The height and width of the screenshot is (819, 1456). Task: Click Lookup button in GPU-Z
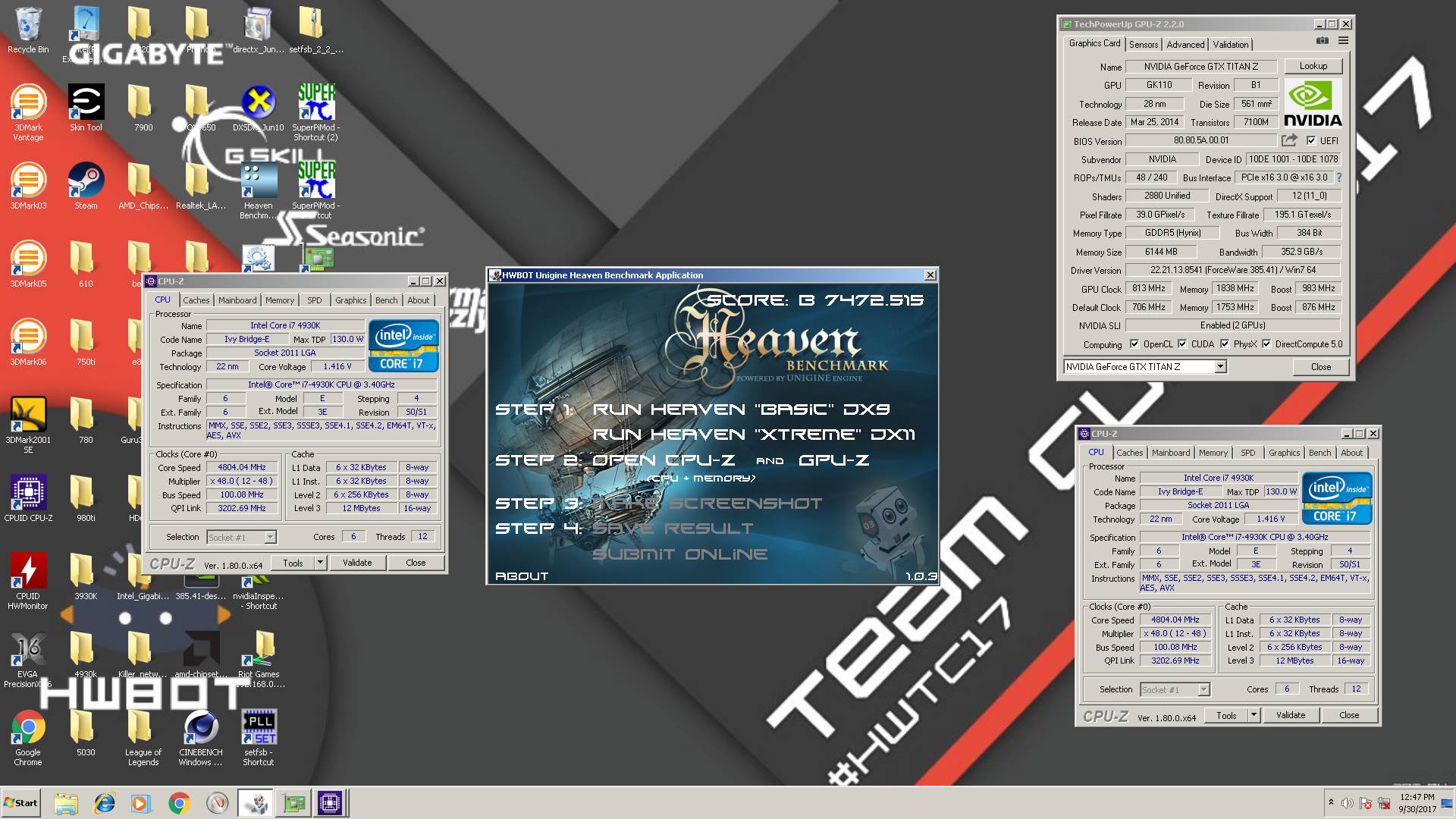click(1313, 66)
